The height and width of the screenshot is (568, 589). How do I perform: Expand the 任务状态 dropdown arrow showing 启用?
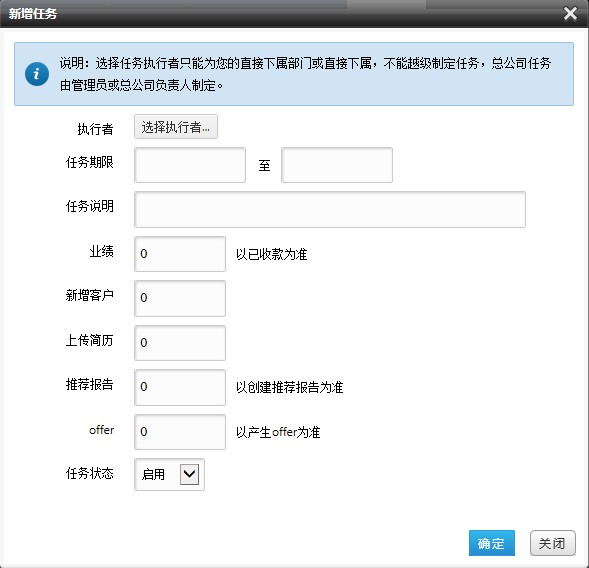[189, 474]
